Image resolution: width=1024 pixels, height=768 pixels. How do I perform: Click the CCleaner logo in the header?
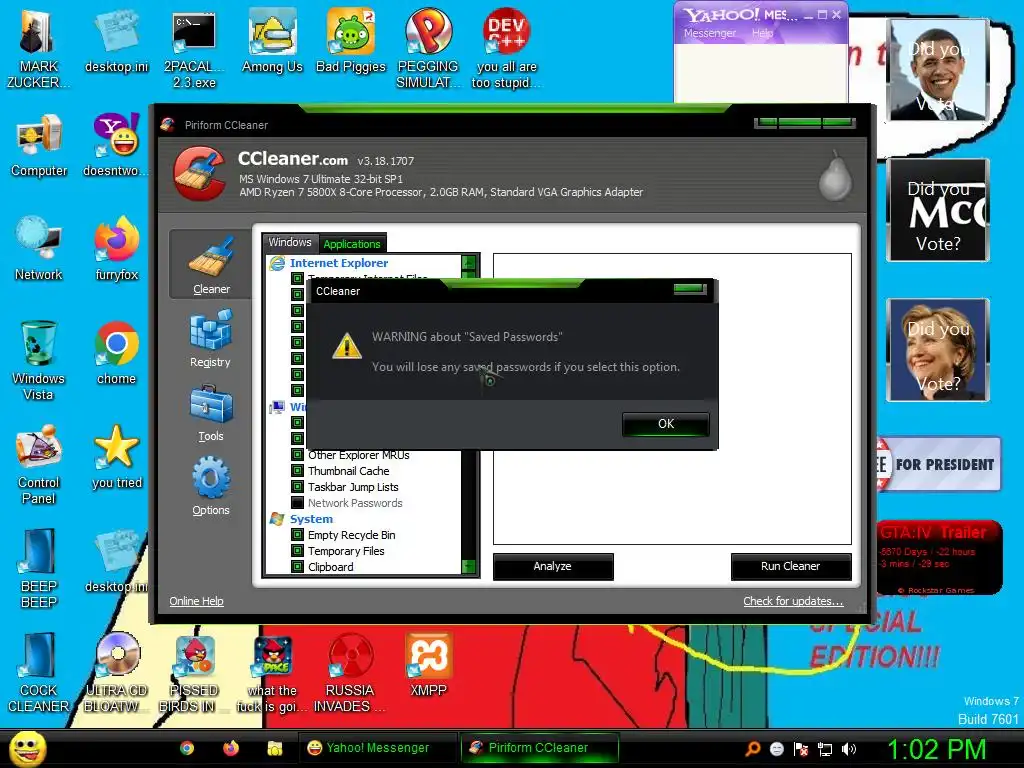tap(199, 174)
